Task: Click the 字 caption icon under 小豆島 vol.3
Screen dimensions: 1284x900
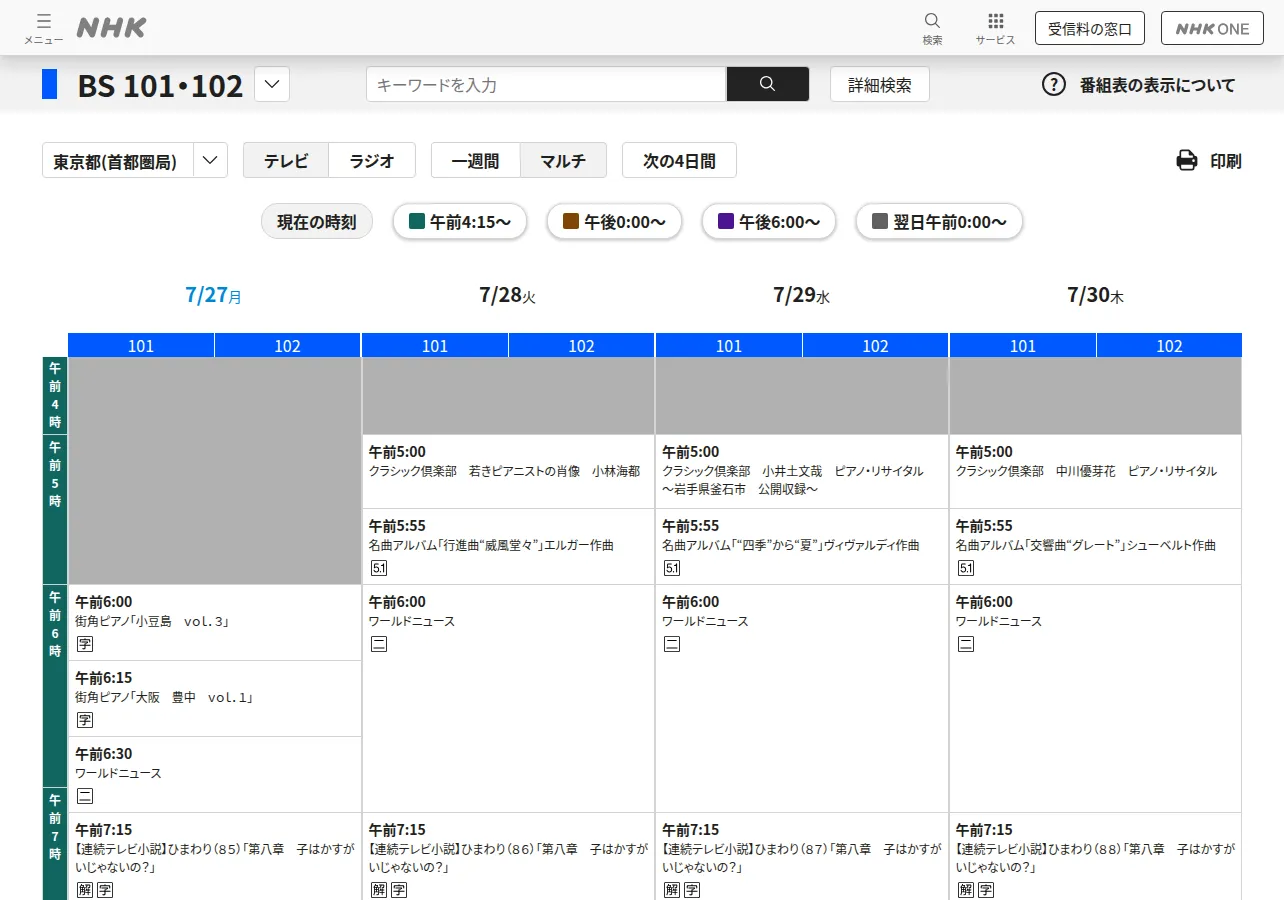Action: pyautogui.click(x=85, y=644)
